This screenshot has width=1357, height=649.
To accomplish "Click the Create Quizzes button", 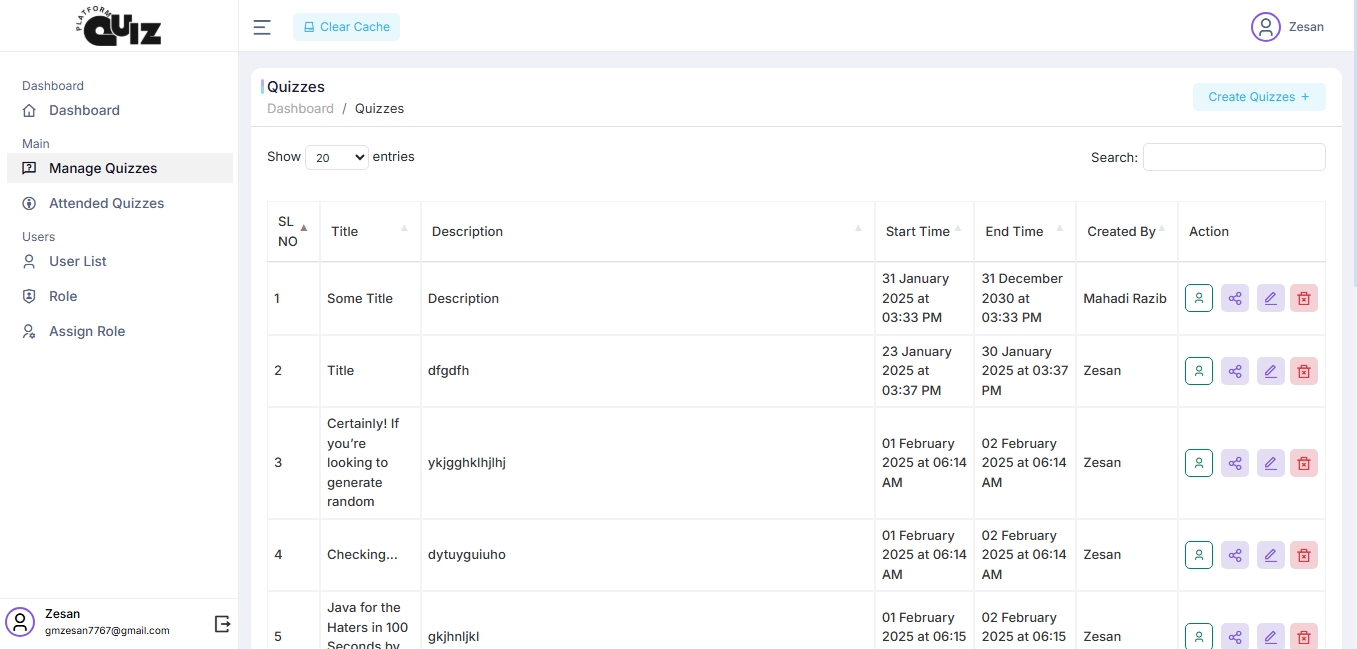I will pyautogui.click(x=1258, y=97).
